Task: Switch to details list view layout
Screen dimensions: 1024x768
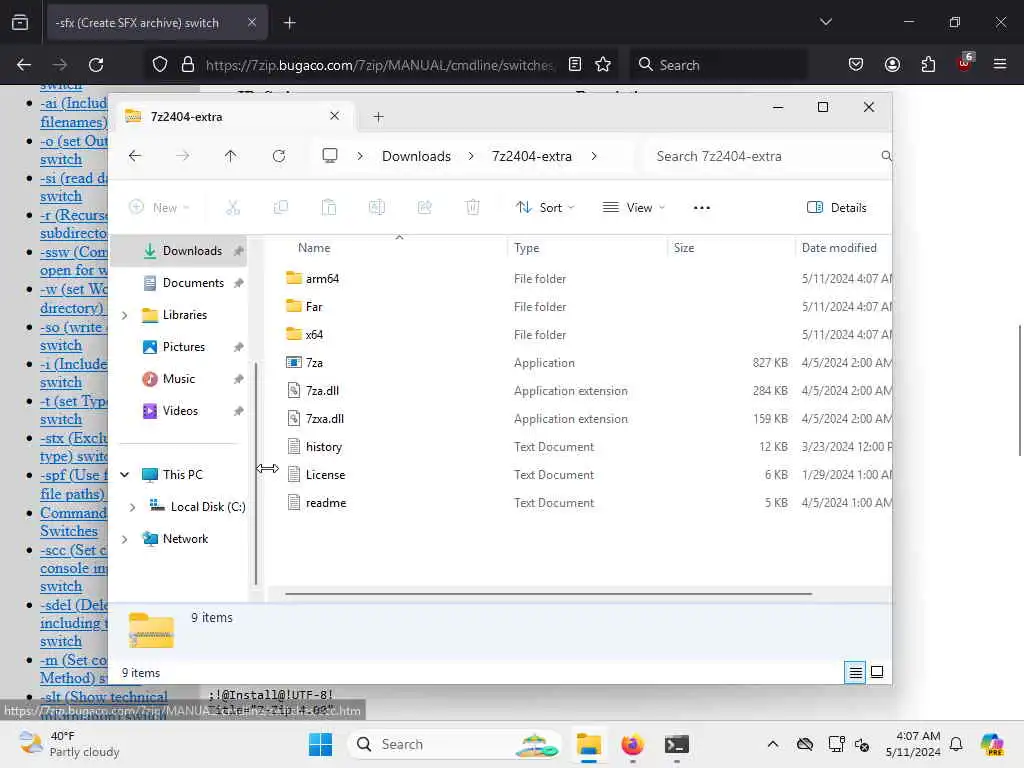Action: [855, 672]
